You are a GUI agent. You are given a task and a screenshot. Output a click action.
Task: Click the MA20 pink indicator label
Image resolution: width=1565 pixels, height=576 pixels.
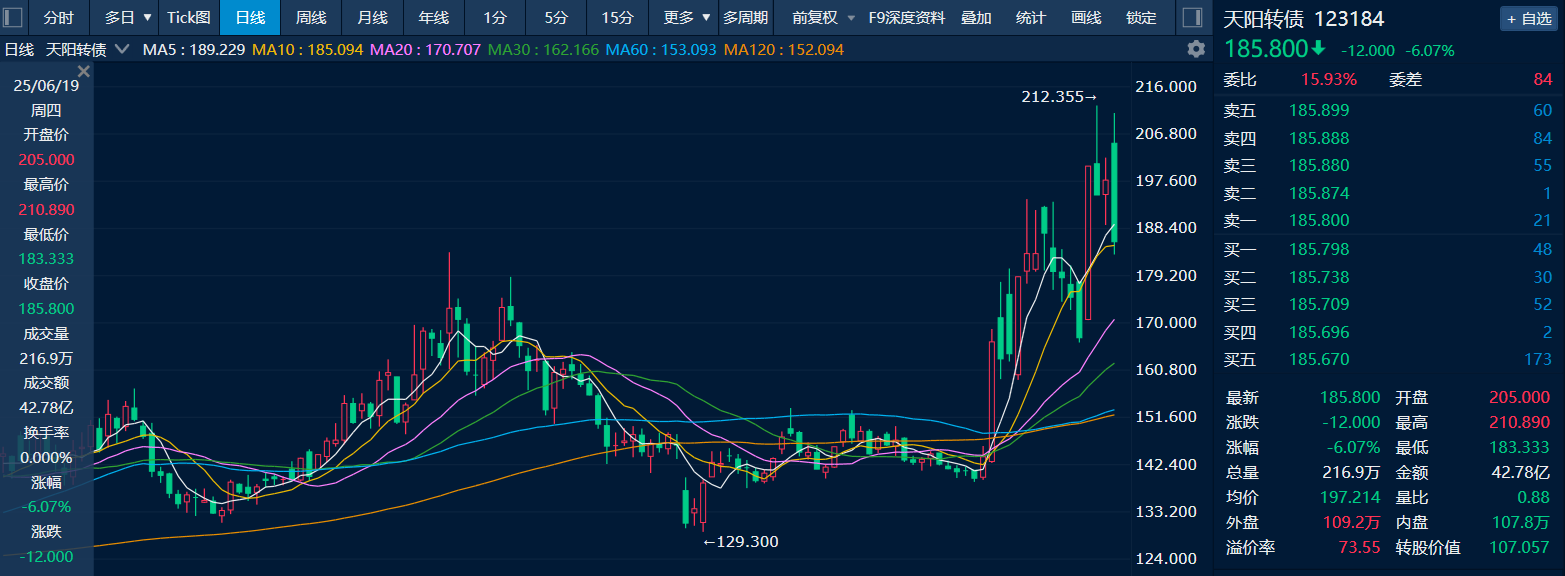(425, 49)
